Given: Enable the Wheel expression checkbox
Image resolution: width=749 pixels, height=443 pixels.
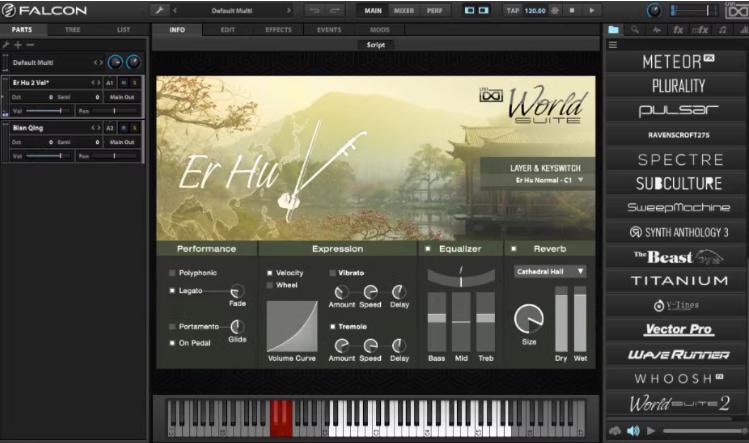Looking at the screenshot, I should coord(269,285).
